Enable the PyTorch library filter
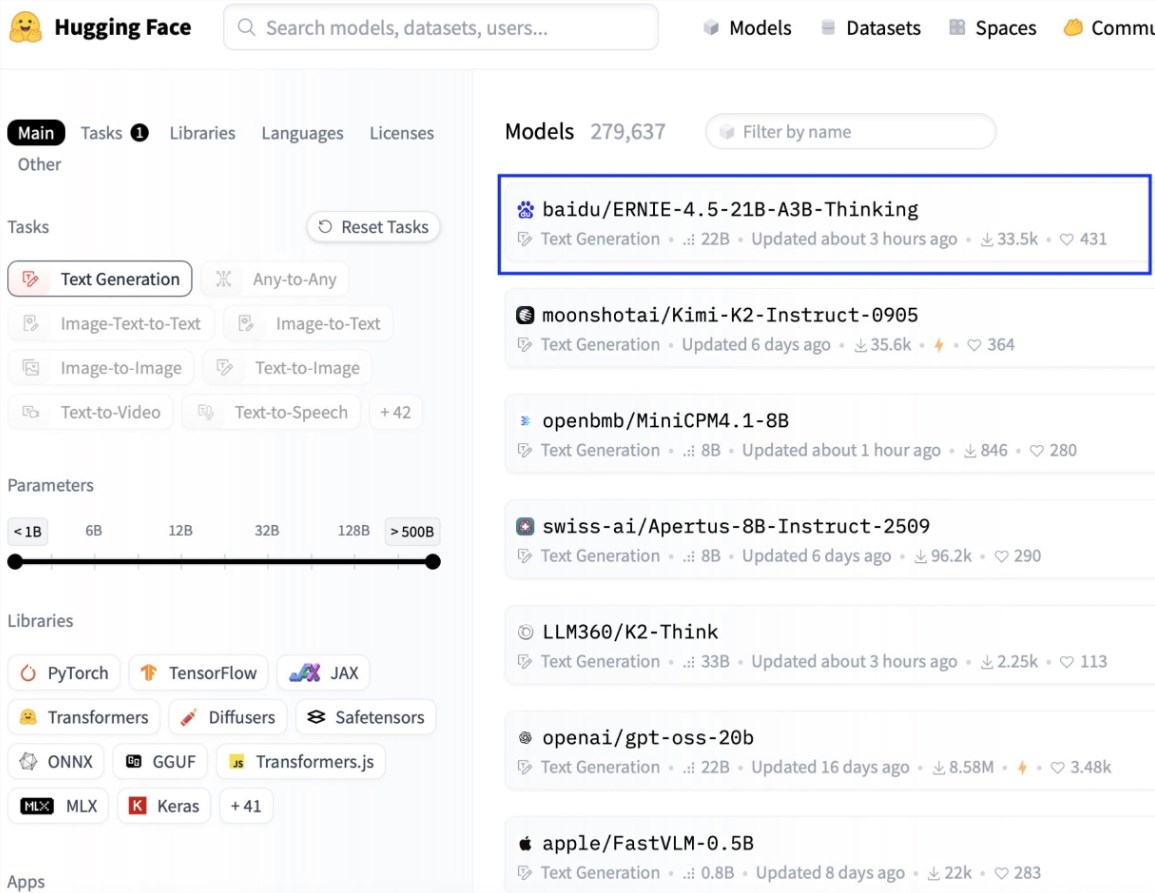 click(64, 673)
